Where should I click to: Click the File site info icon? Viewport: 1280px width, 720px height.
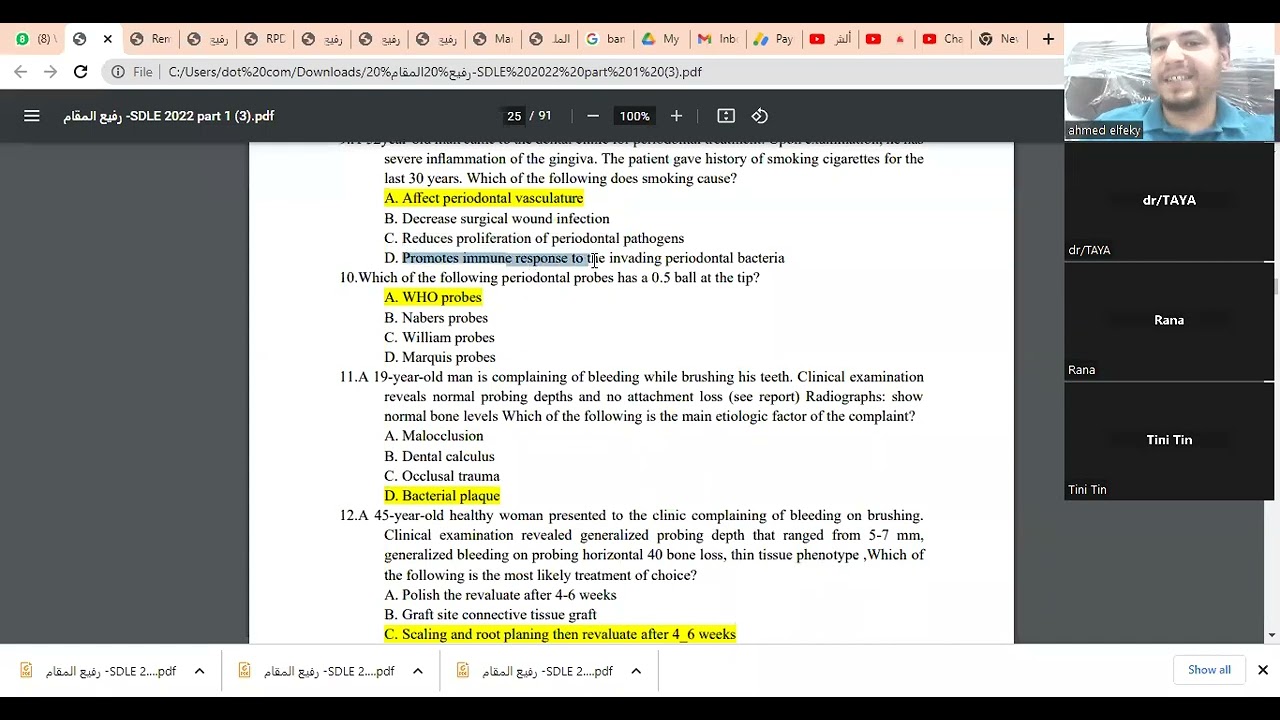[132, 72]
